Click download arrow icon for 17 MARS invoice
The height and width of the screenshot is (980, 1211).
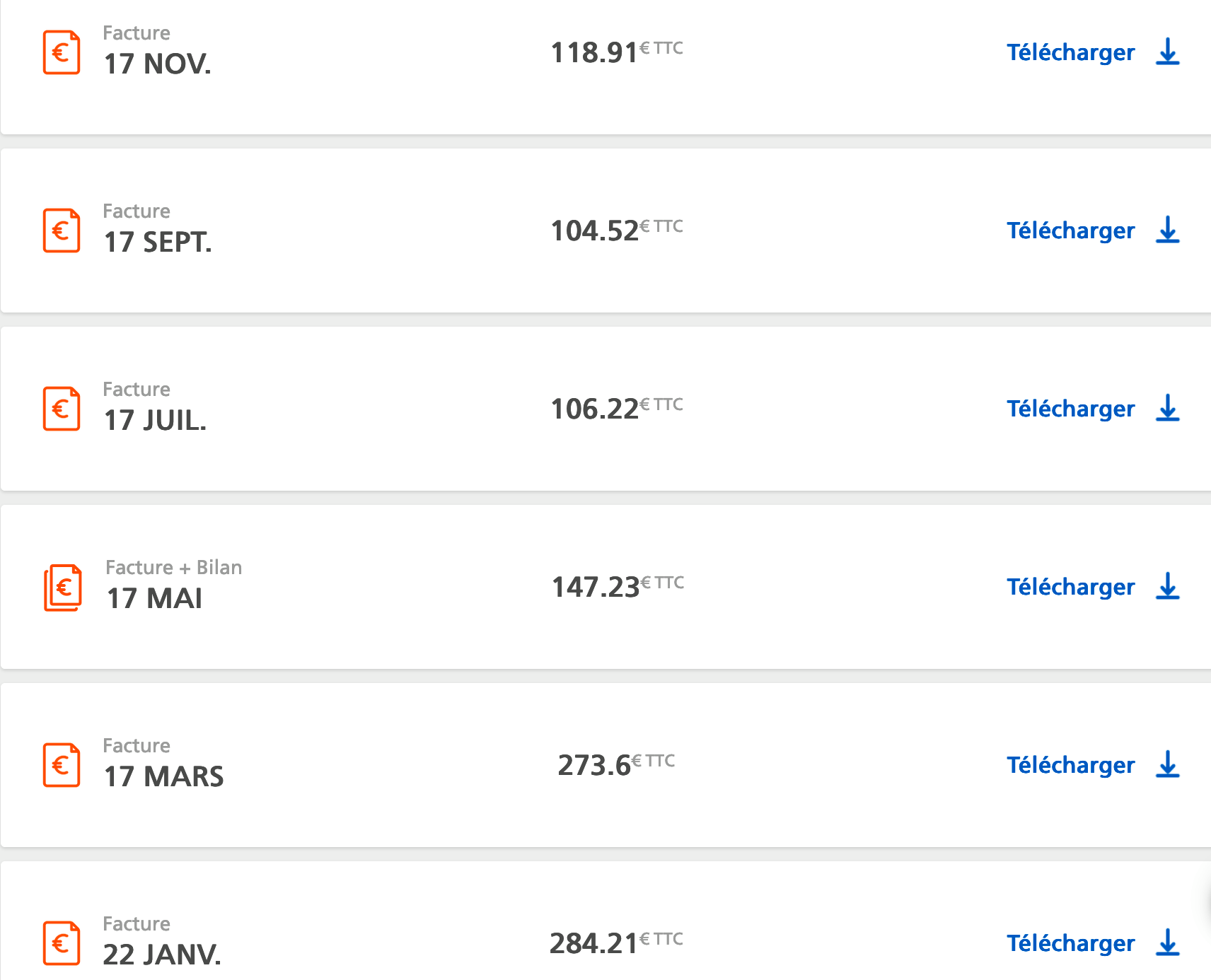(1168, 765)
